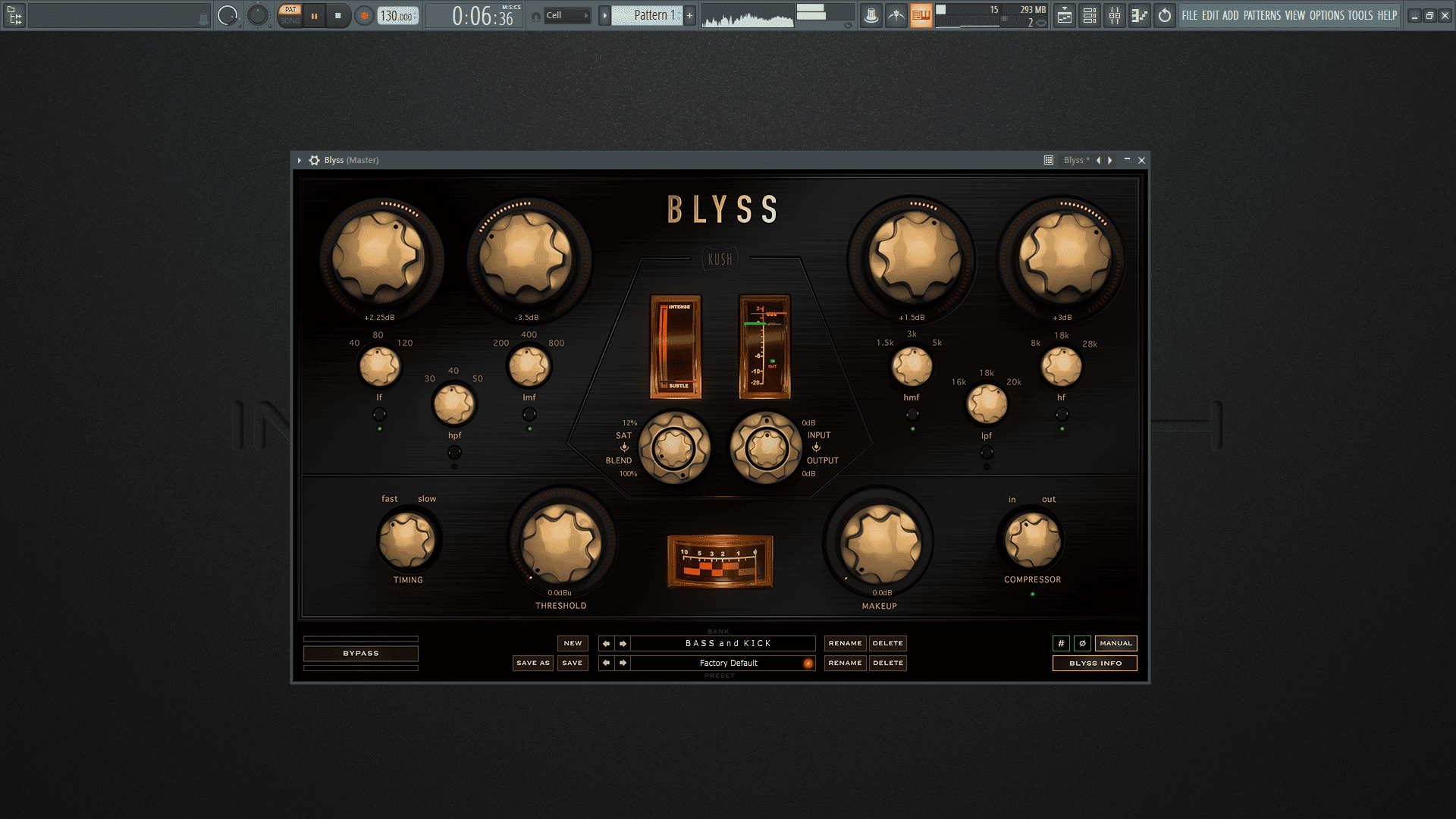Screen dimensions: 1456x819
Task: Open the mixer icon
Action: pos(1115,15)
